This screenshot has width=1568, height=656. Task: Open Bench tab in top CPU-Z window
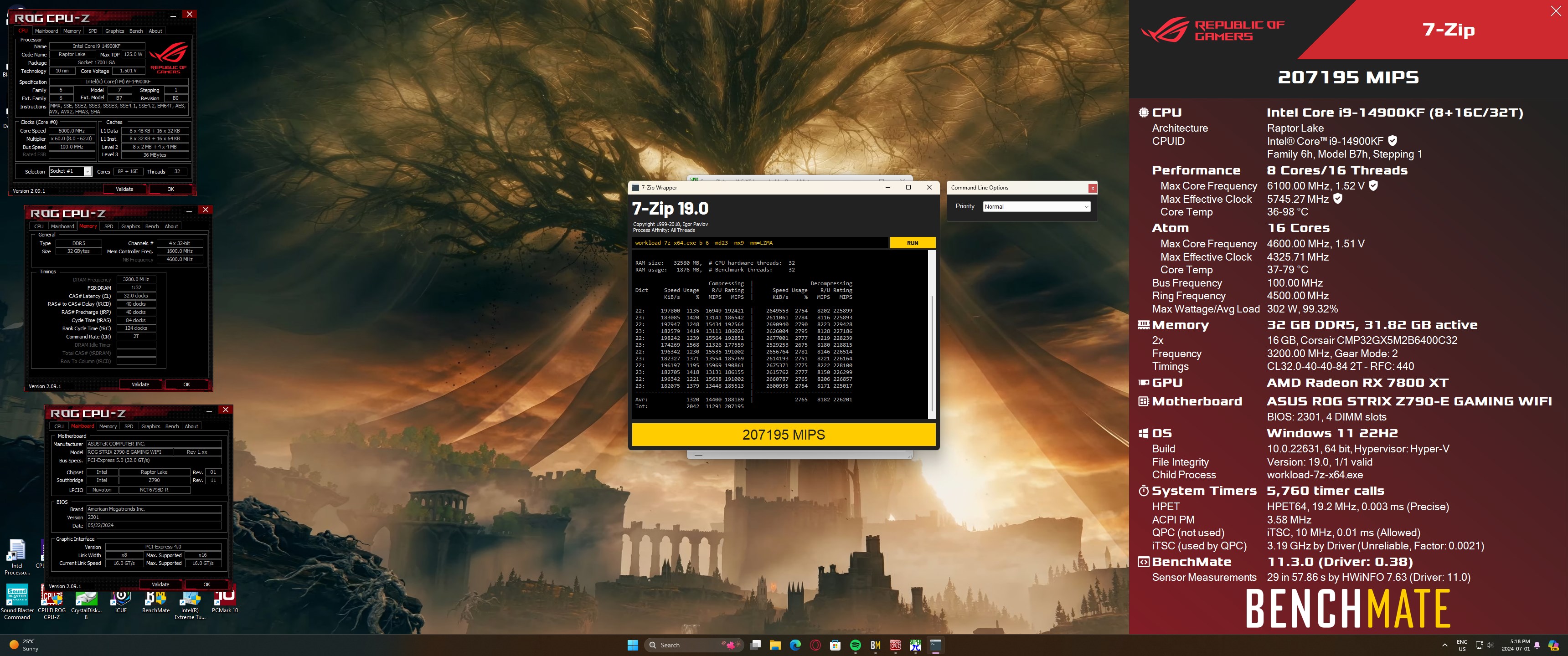[x=136, y=31]
